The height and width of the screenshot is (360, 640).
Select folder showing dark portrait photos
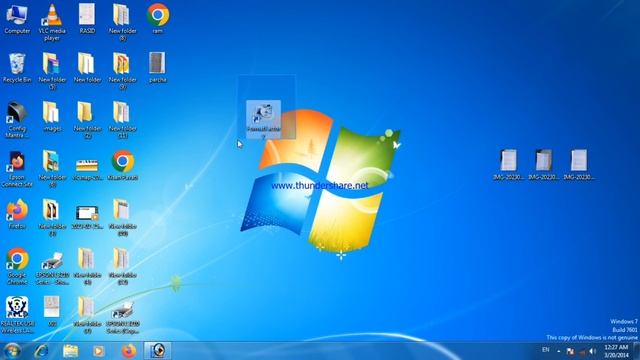coord(52,217)
